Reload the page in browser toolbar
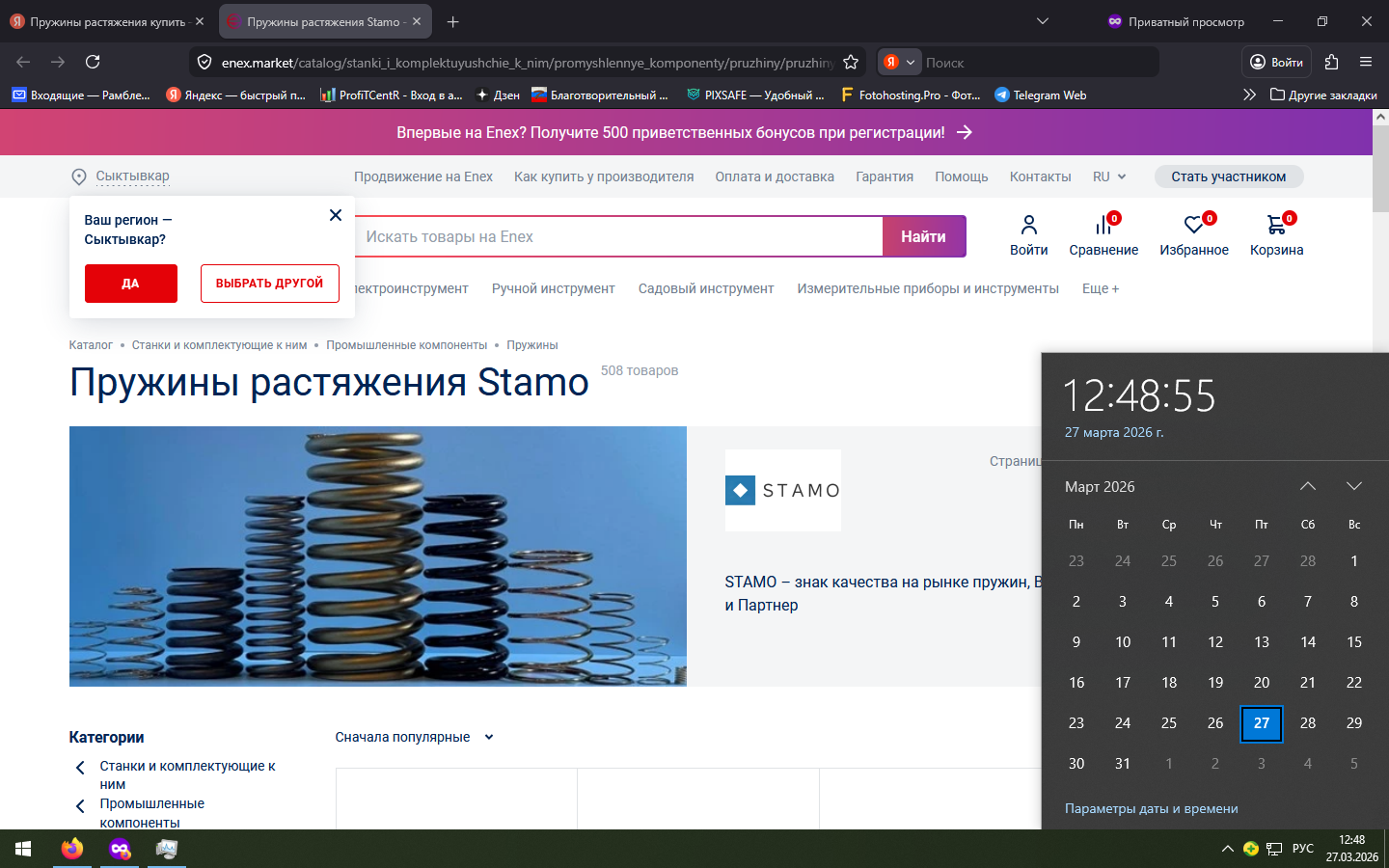The height and width of the screenshot is (868, 1389). (x=93, y=62)
